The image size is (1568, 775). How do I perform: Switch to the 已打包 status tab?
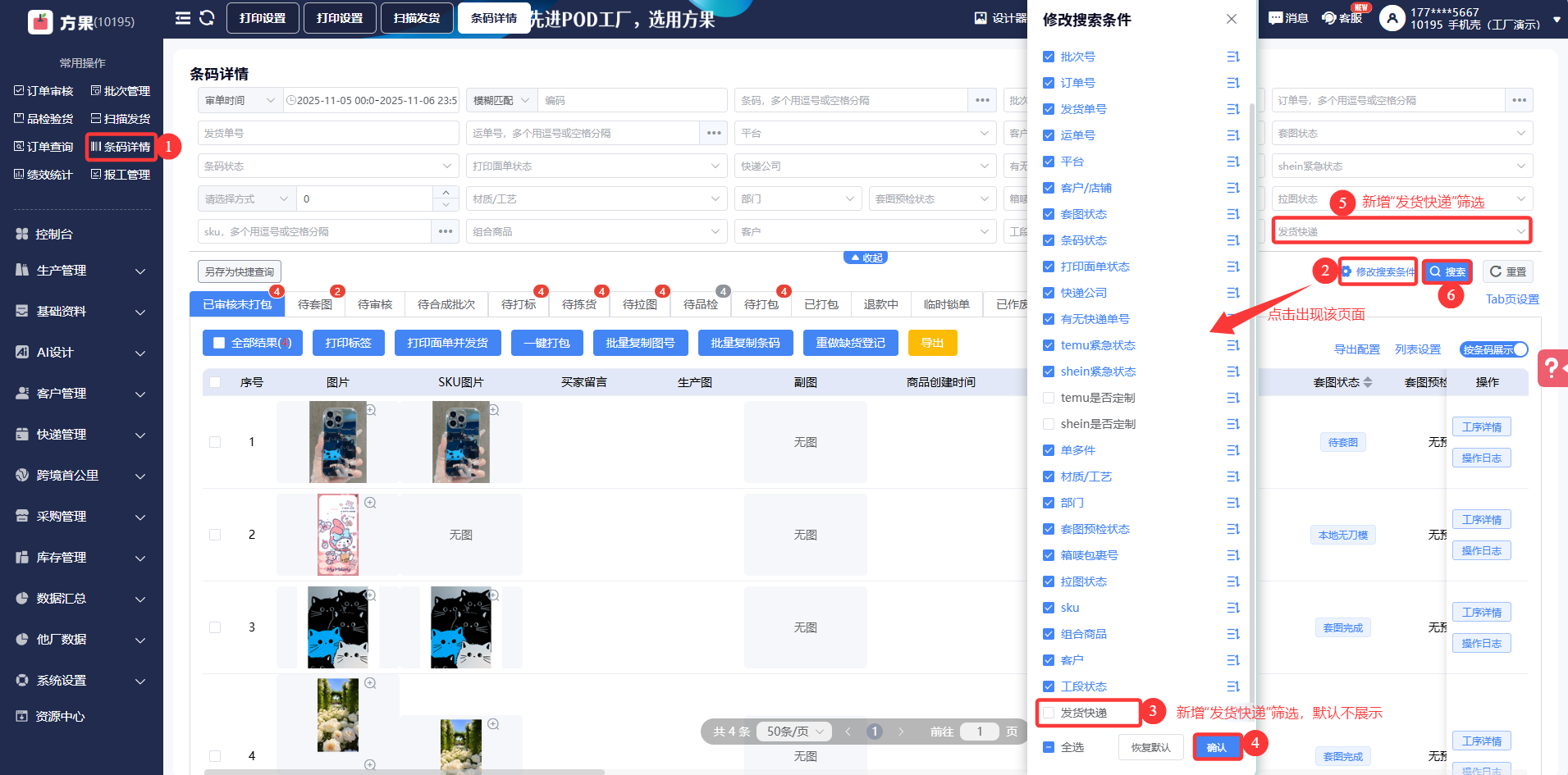point(821,304)
